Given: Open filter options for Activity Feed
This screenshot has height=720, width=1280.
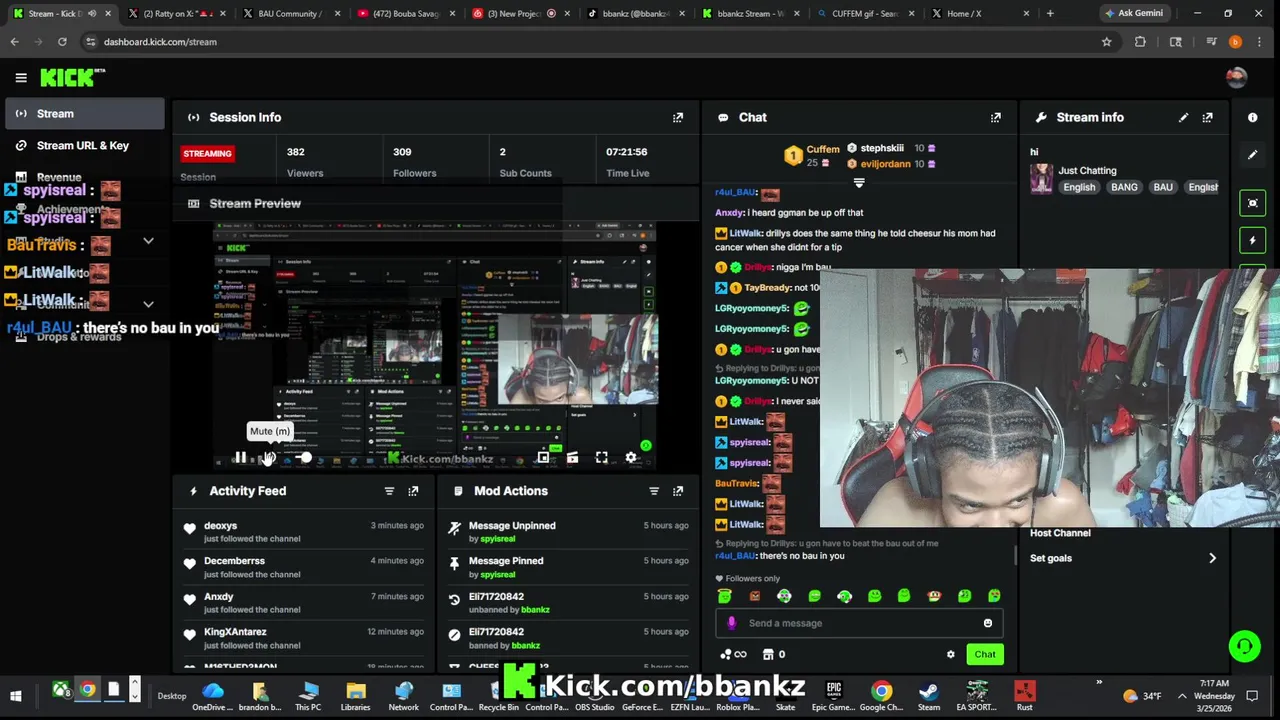Looking at the screenshot, I should (x=389, y=491).
